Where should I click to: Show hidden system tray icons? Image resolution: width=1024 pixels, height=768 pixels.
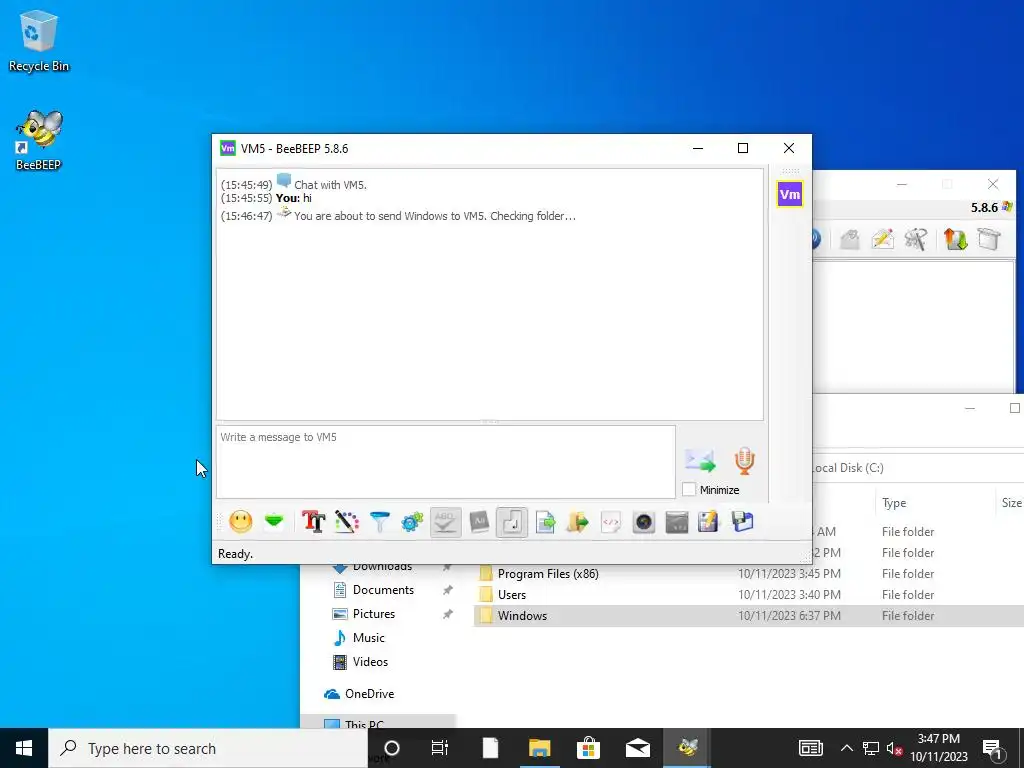[846, 748]
